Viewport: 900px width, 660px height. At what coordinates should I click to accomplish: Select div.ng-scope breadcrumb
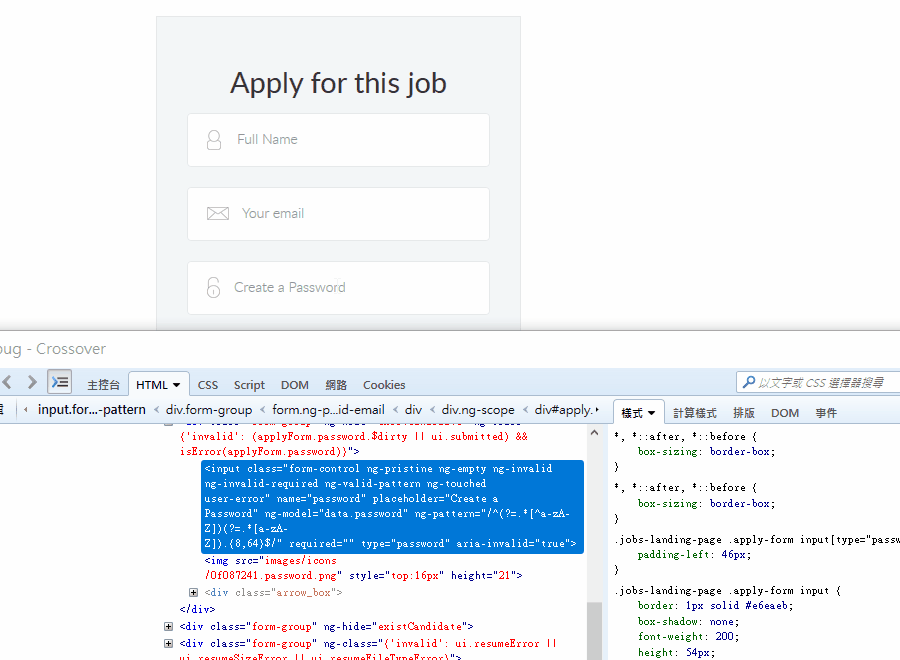(478, 410)
